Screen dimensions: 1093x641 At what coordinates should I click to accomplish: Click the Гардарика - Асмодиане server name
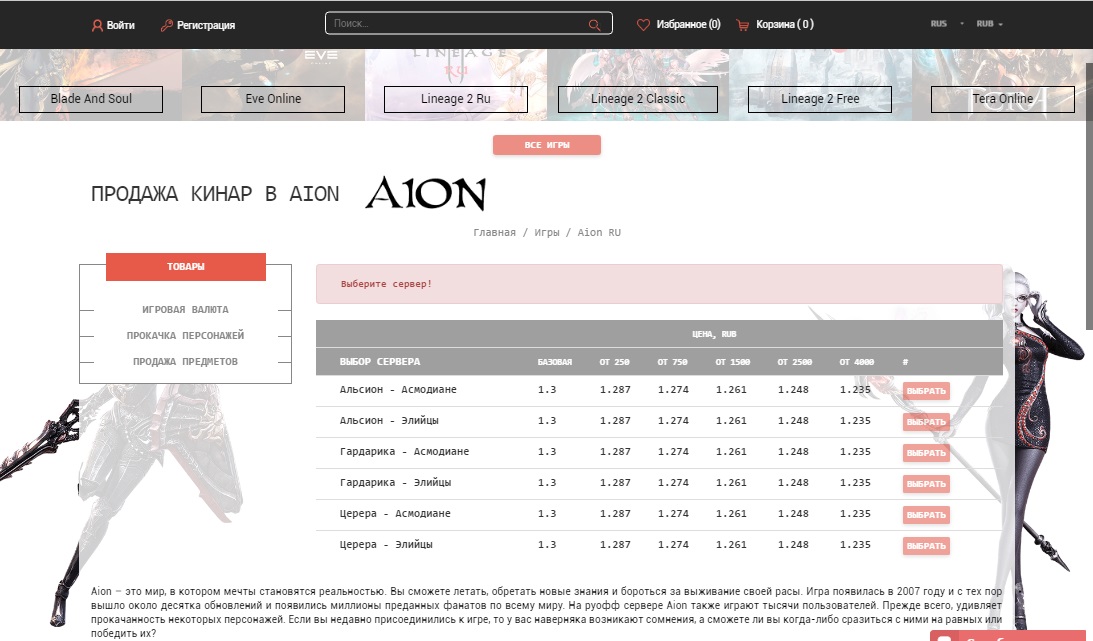404,451
